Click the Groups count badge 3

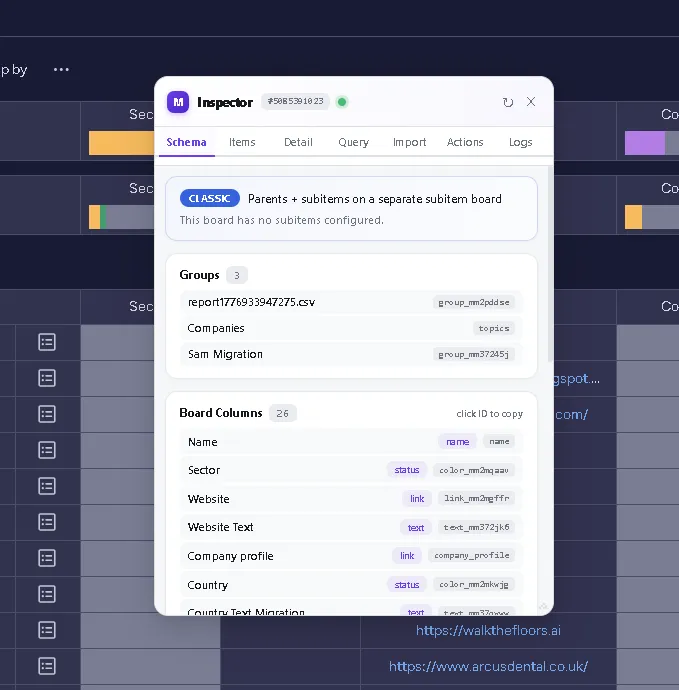click(x=237, y=275)
